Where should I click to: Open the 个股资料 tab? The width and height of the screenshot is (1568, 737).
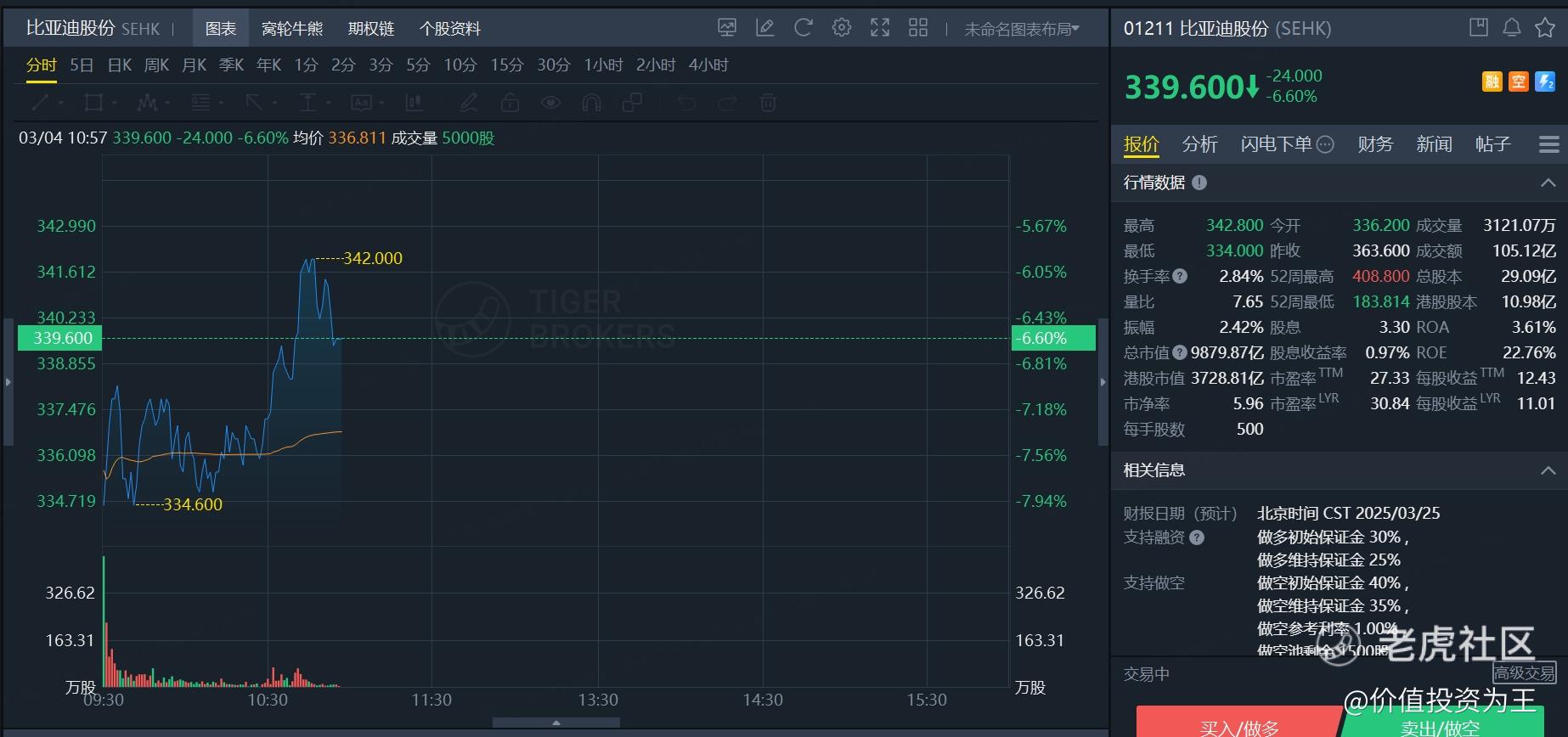pos(450,29)
